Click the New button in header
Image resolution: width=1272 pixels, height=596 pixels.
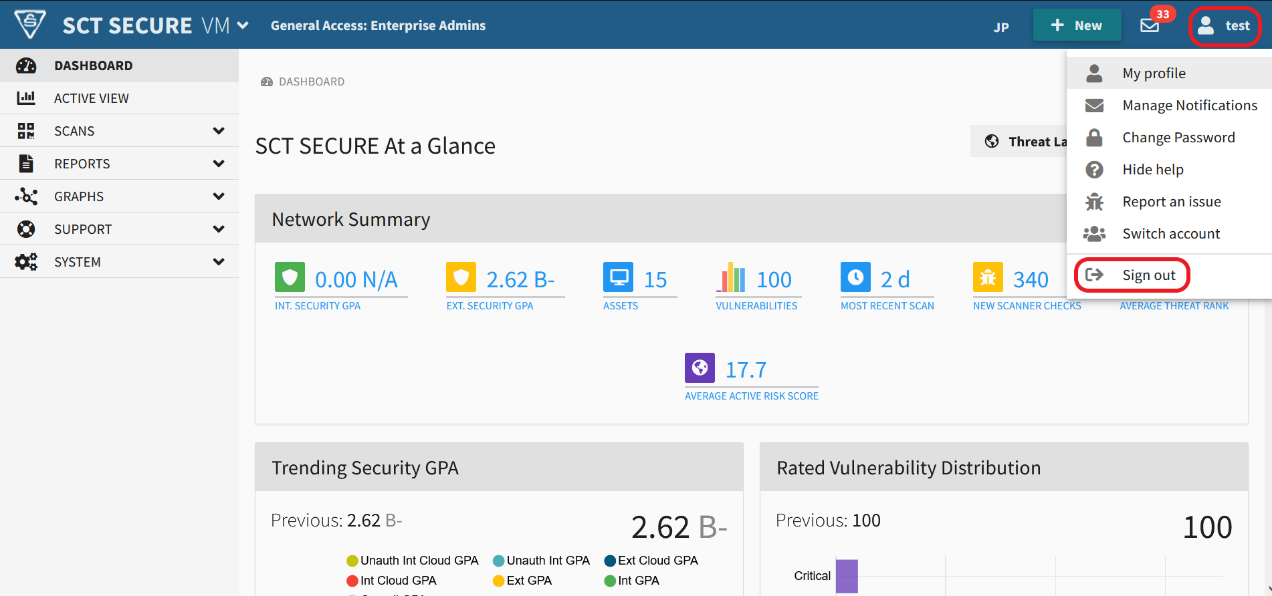pyautogui.click(x=1077, y=26)
